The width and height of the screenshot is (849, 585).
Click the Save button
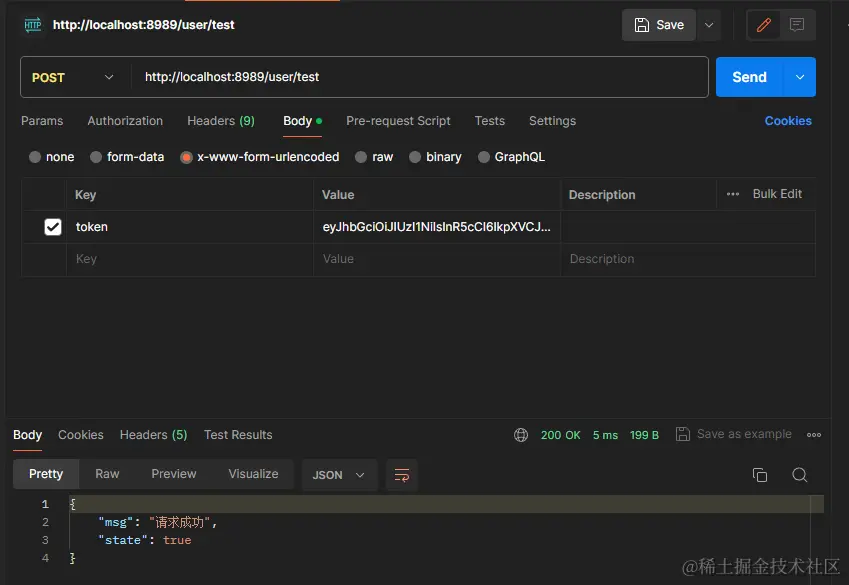click(658, 25)
